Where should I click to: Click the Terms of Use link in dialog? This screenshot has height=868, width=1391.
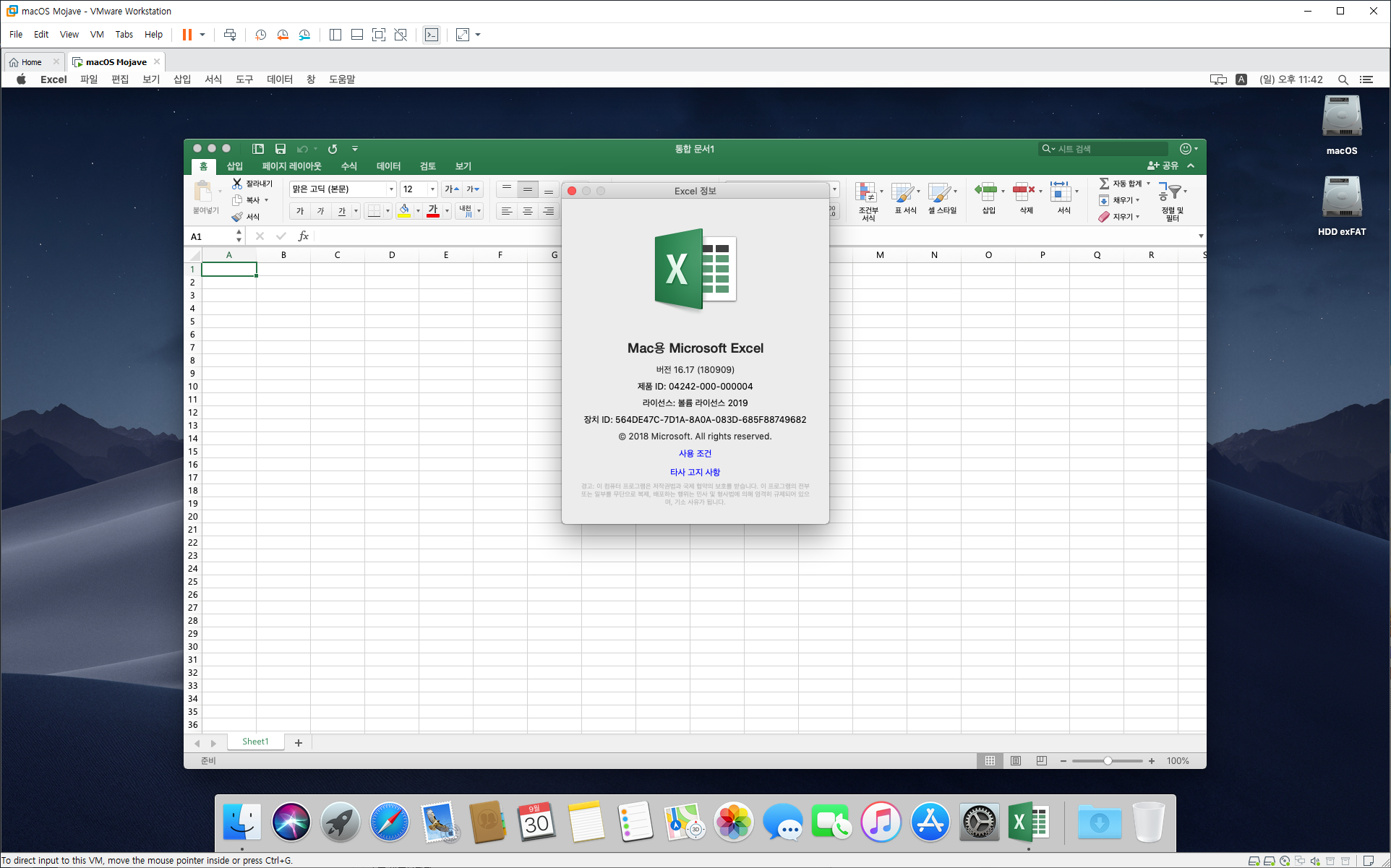point(695,454)
